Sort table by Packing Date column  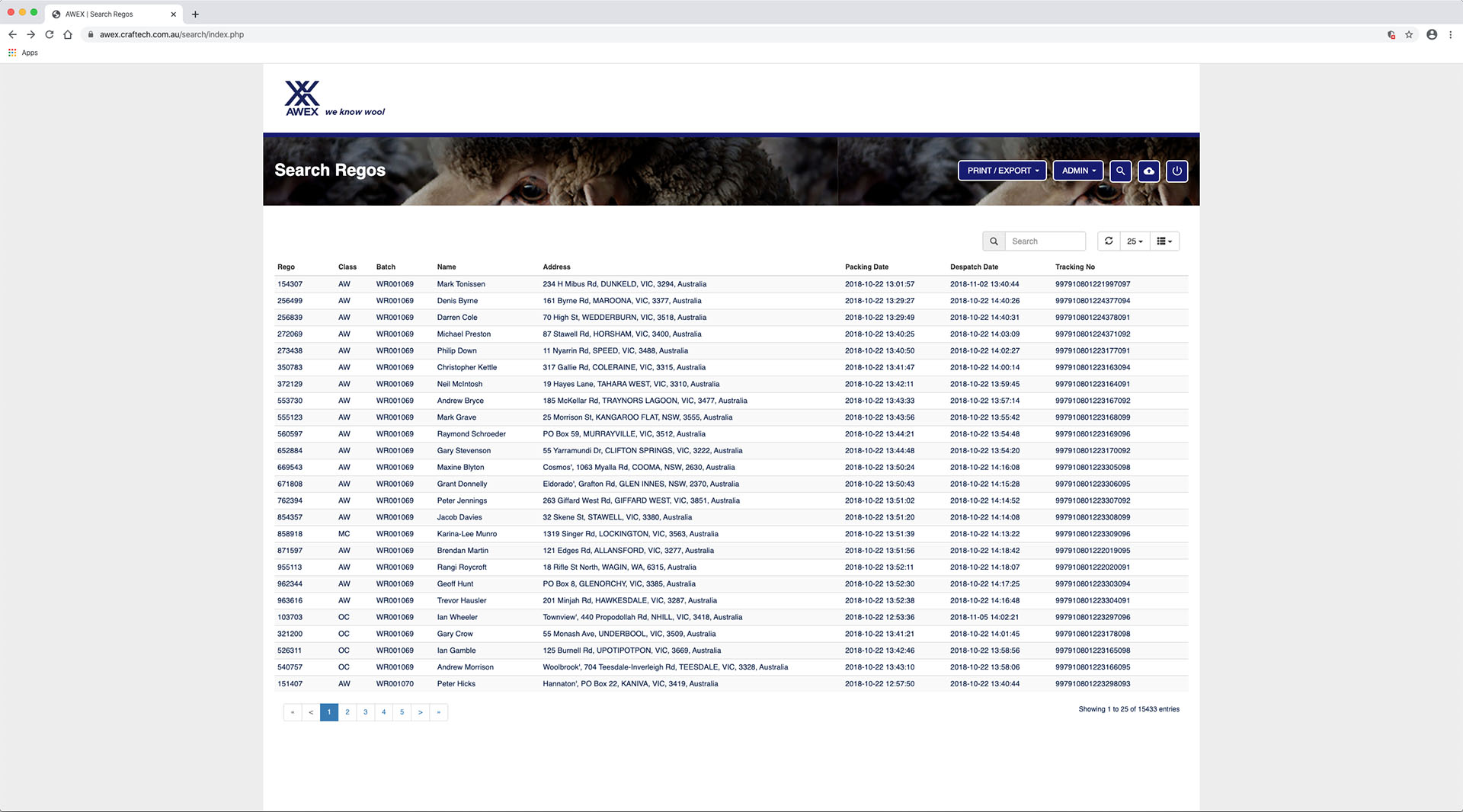[x=866, y=267]
